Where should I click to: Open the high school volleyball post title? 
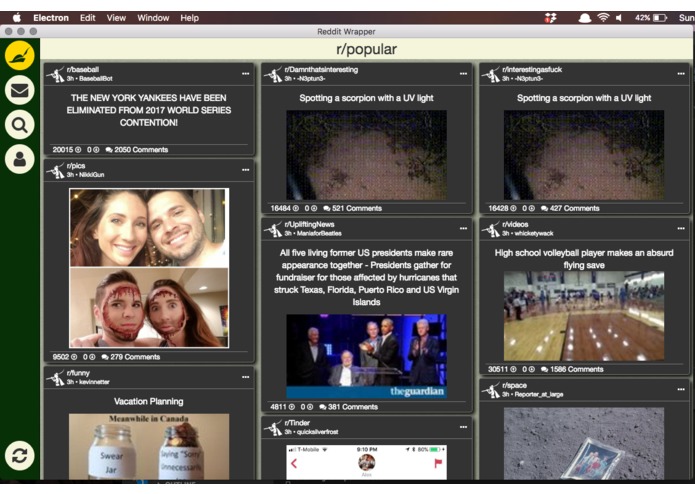[x=584, y=259]
